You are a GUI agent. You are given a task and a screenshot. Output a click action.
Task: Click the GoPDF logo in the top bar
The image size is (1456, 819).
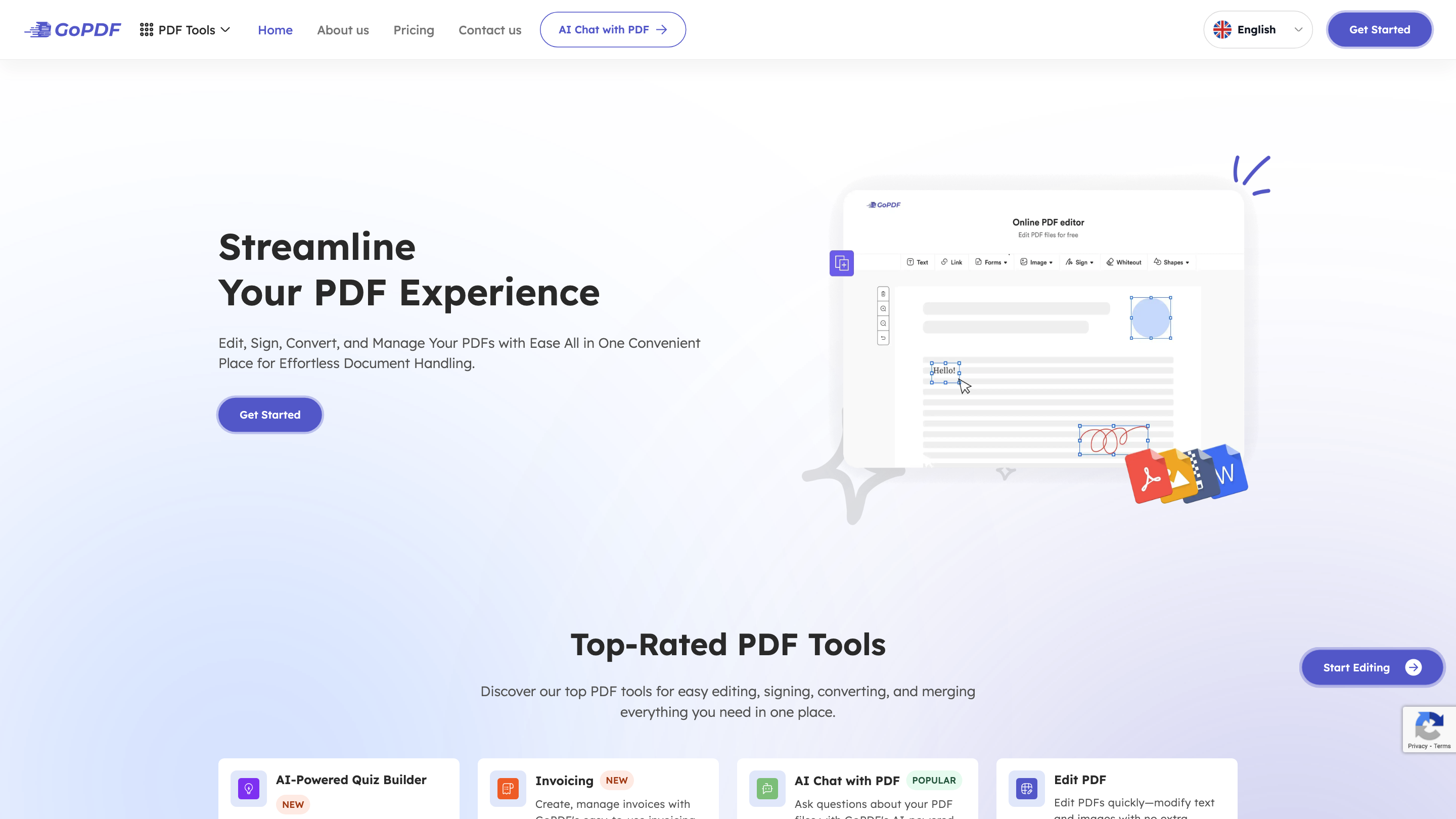(x=72, y=29)
